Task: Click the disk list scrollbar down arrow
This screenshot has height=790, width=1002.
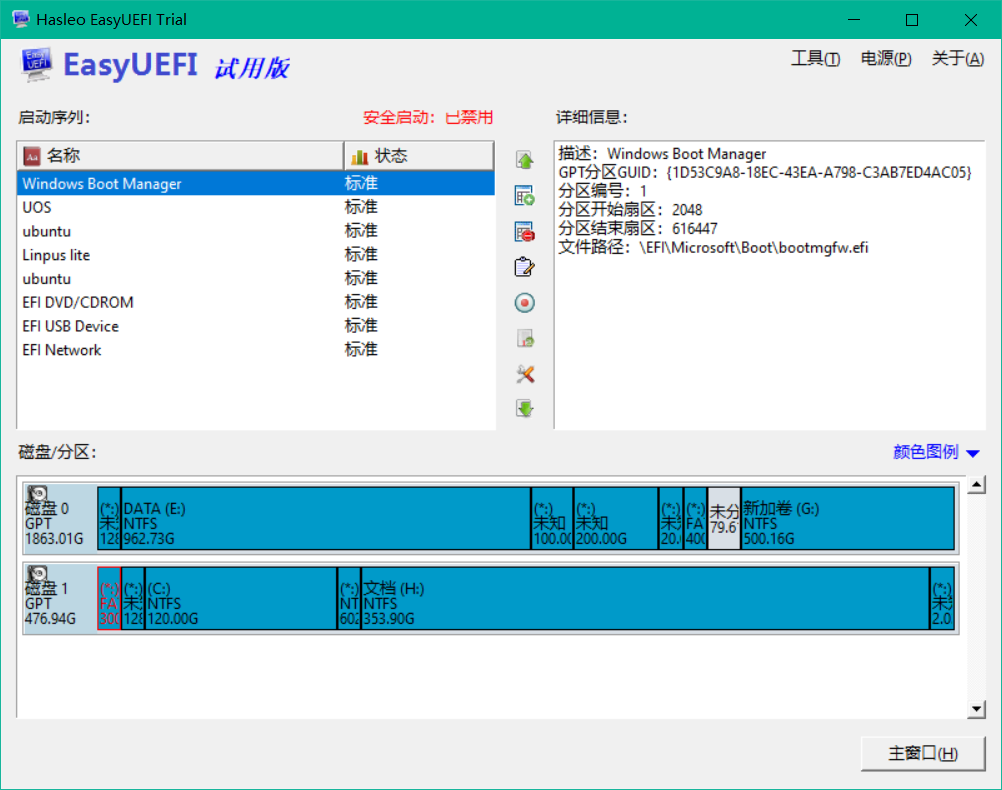Action: tap(976, 709)
